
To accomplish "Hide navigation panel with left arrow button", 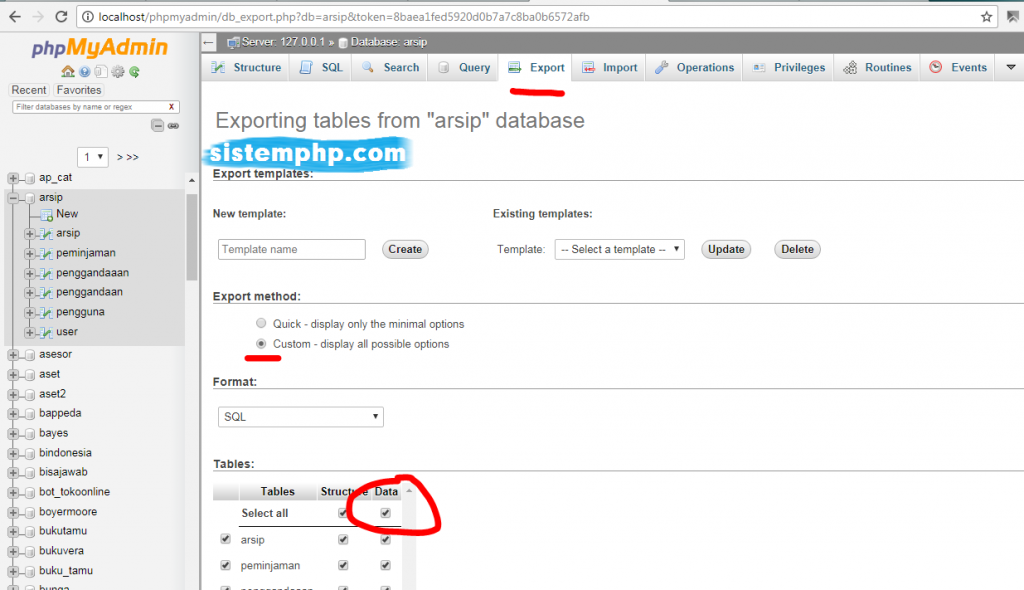I will point(208,43).
